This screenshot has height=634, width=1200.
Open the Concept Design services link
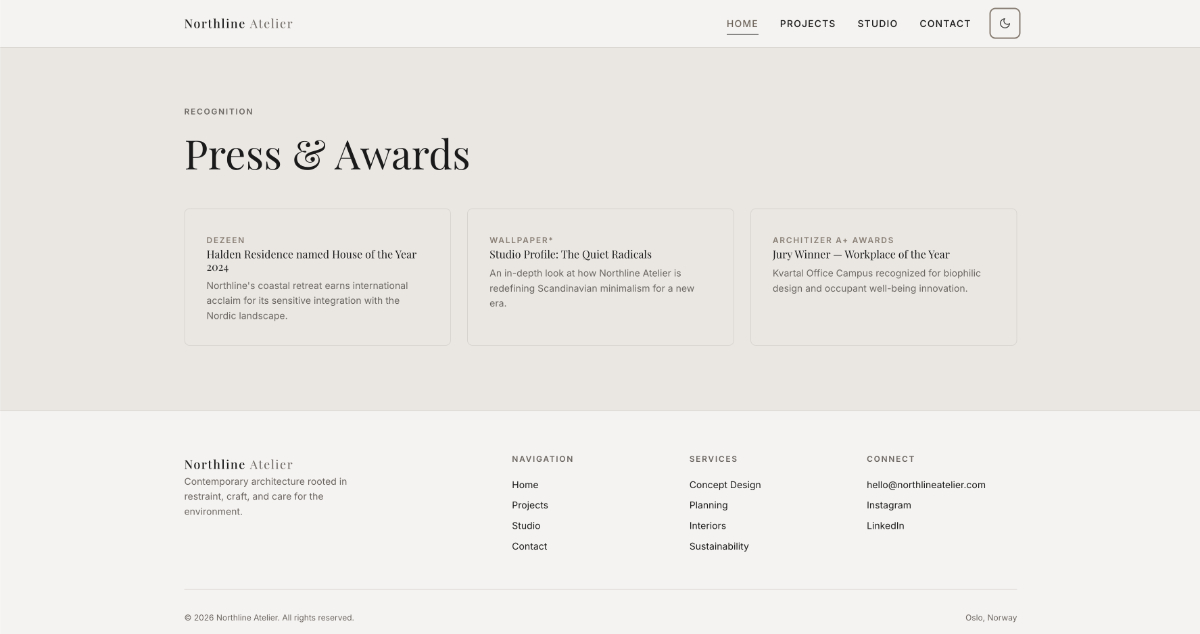point(724,484)
